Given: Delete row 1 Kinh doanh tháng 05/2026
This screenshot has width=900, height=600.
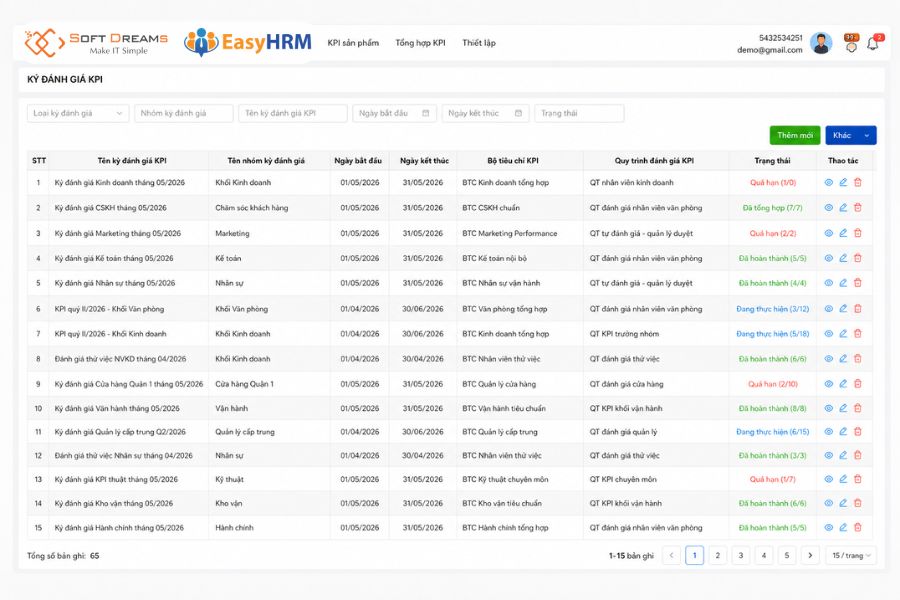Looking at the screenshot, I should point(858,183).
